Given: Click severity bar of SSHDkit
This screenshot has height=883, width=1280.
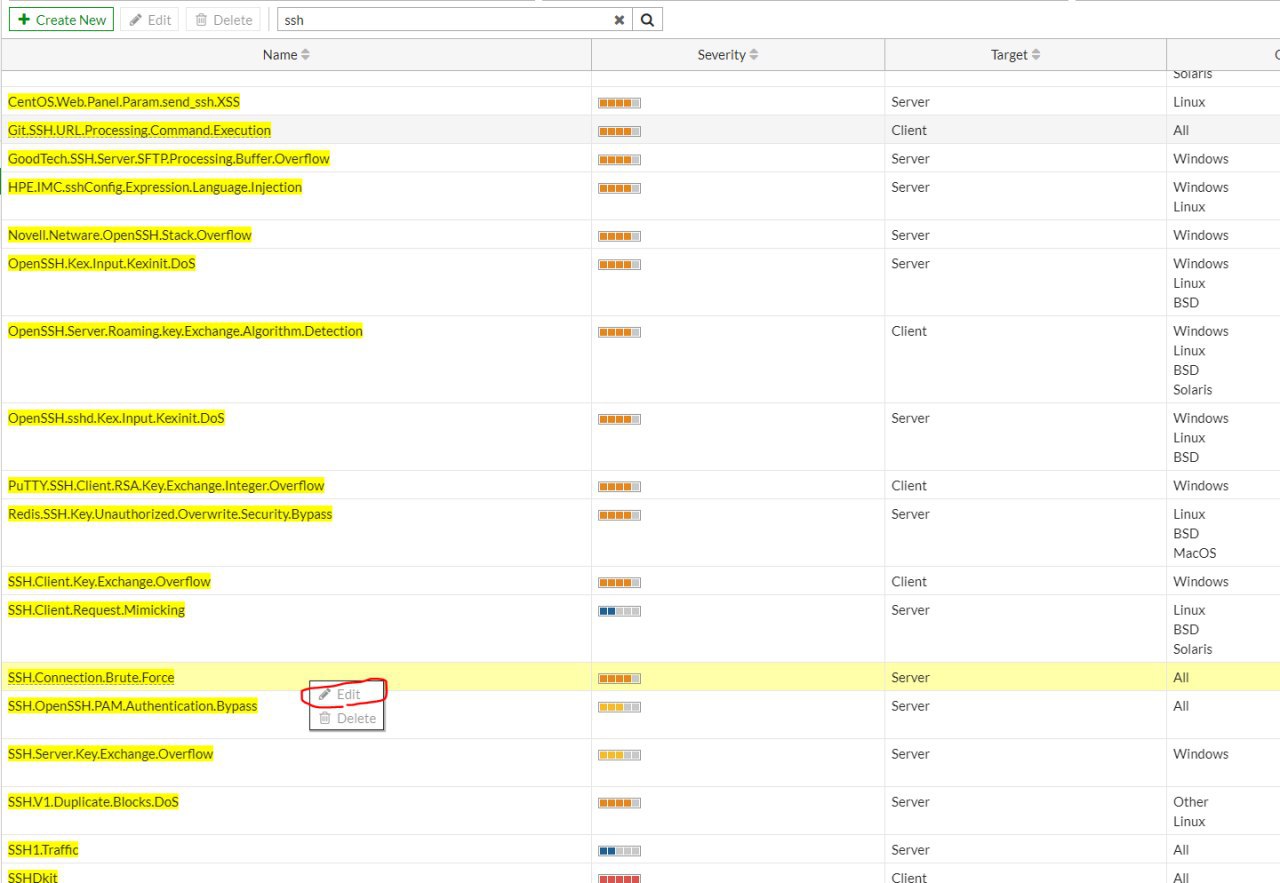Looking at the screenshot, I should pyautogui.click(x=619, y=878).
